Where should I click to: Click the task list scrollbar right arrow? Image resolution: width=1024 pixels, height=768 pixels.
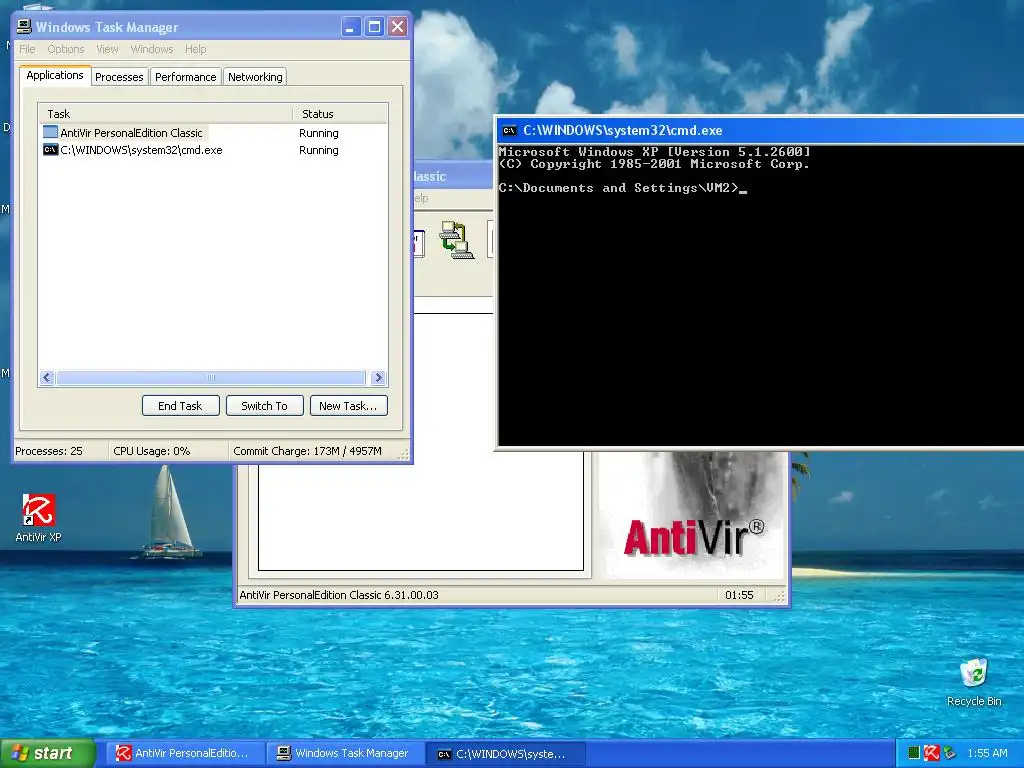pyautogui.click(x=379, y=377)
